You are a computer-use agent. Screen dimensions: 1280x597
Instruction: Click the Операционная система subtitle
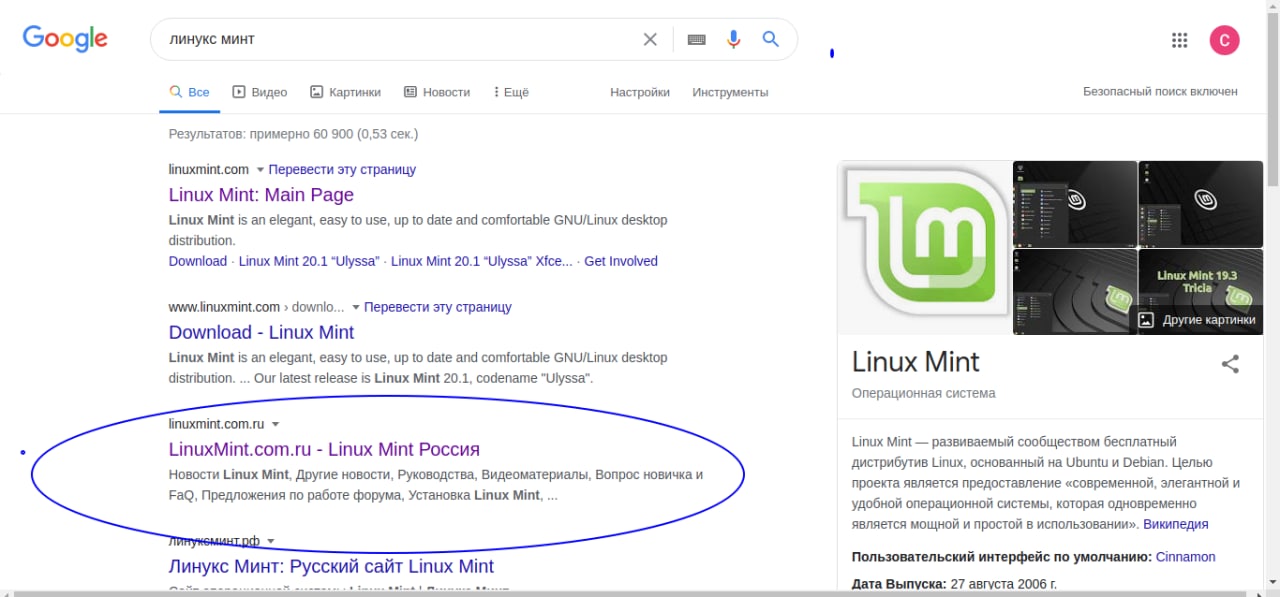pos(923,393)
